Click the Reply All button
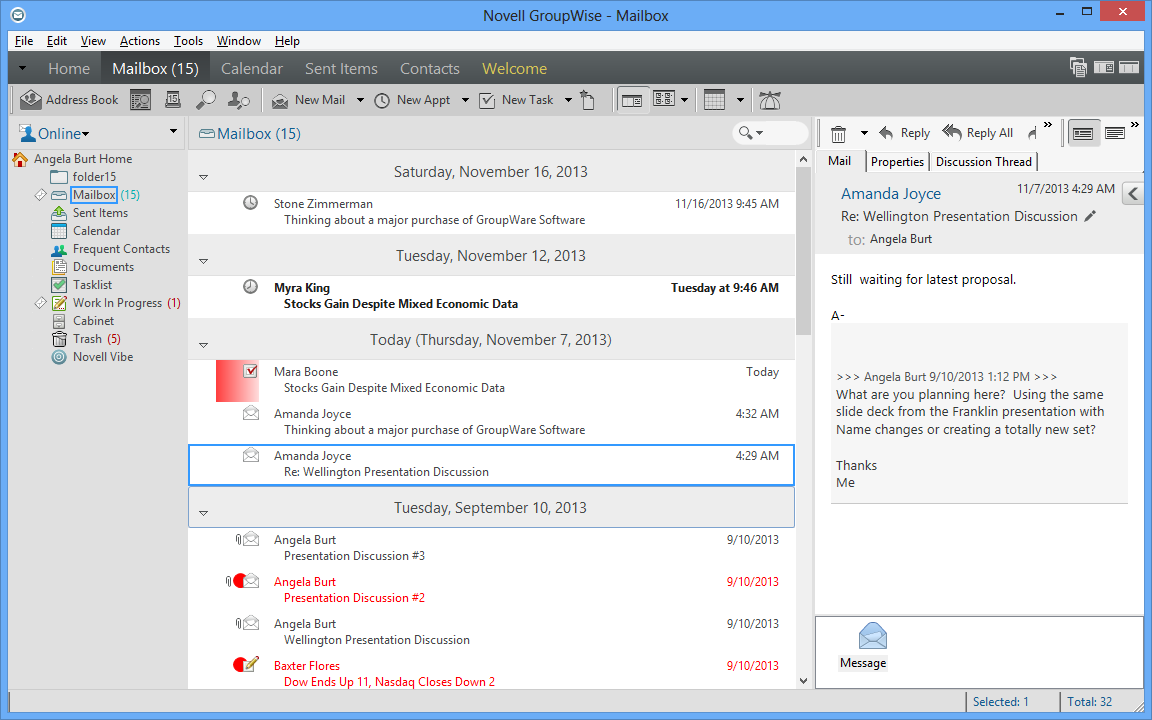The height and width of the screenshot is (720, 1152). [978, 133]
